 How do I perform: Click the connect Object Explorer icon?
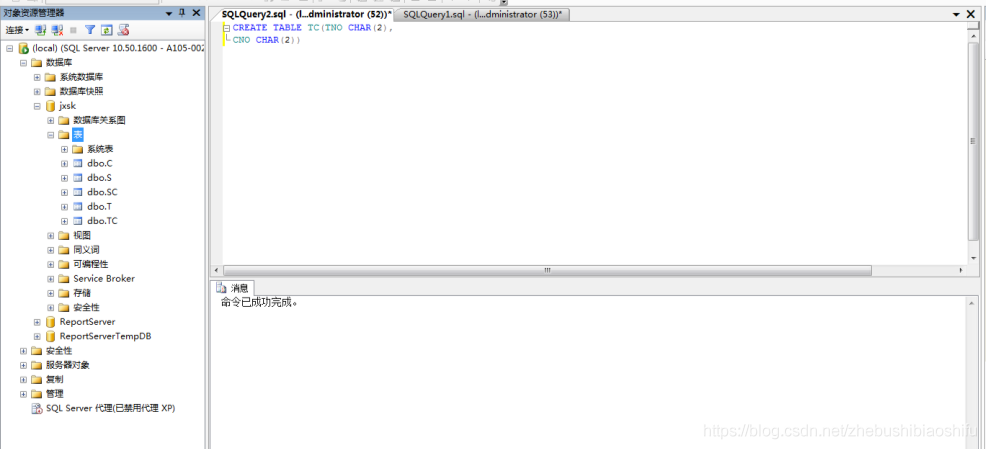pos(41,30)
